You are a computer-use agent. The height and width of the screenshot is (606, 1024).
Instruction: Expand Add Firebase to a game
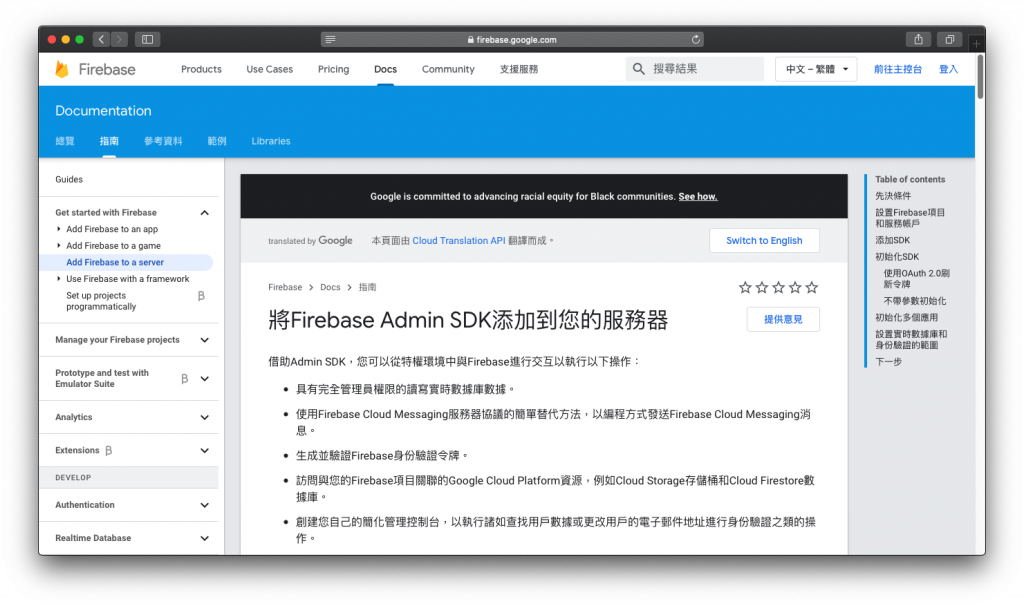tap(59, 246)
